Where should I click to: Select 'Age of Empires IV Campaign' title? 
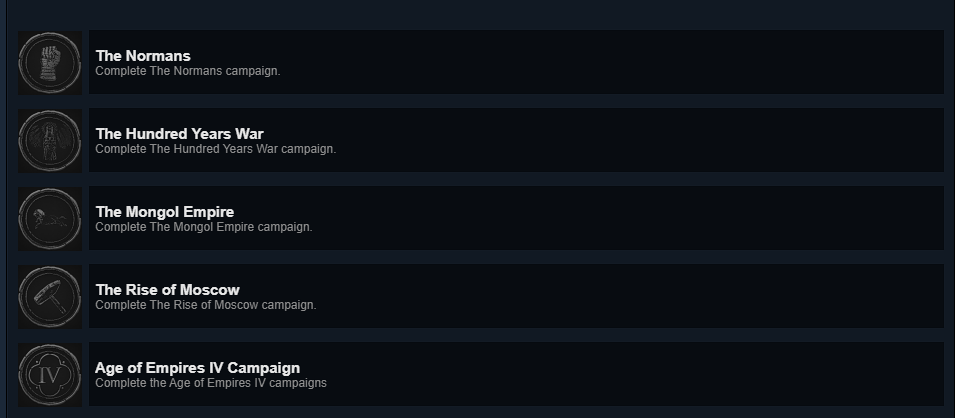tap(197, 367)
